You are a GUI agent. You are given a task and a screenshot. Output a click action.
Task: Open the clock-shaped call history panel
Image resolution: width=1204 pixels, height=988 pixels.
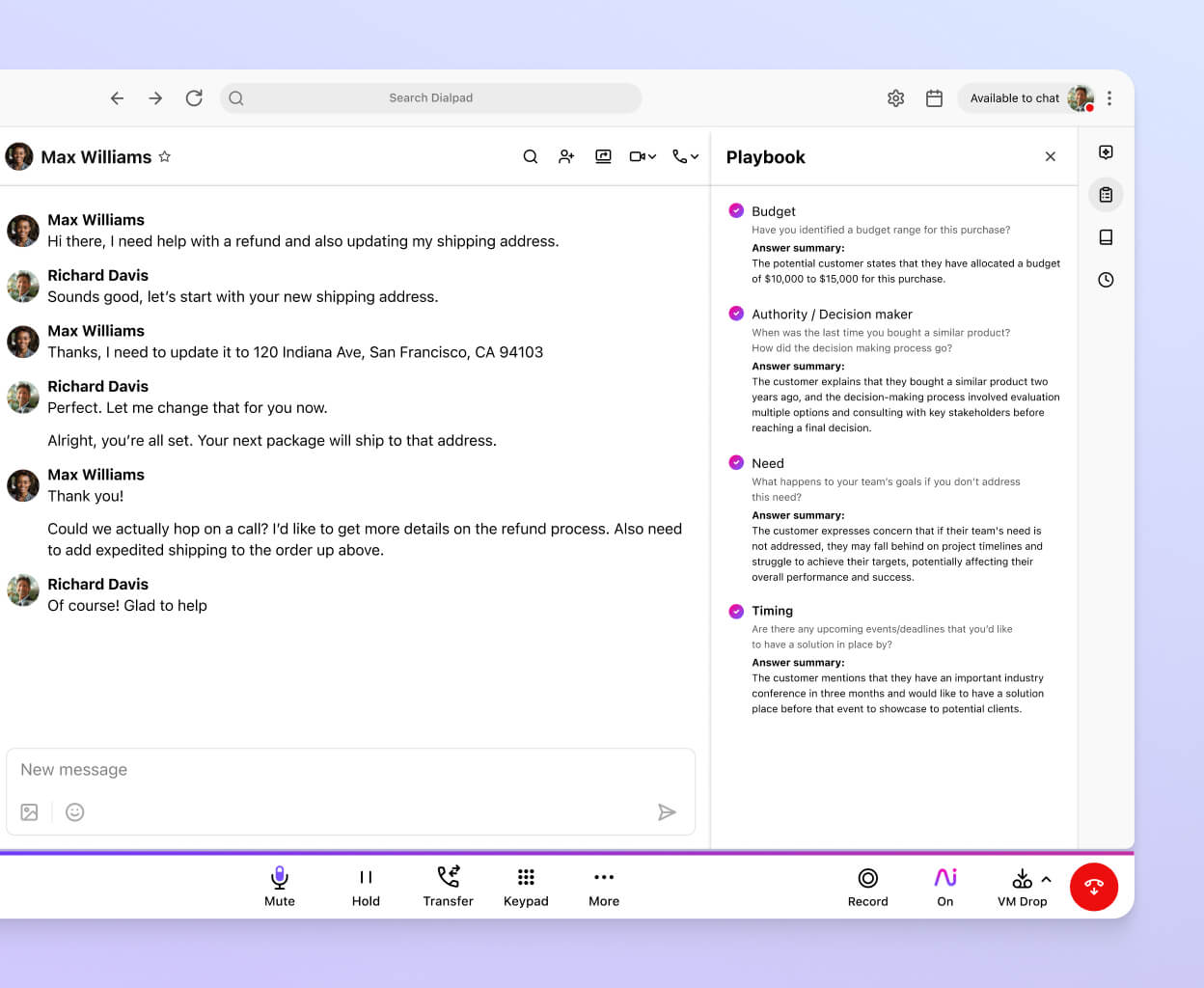pos(1106,280)
